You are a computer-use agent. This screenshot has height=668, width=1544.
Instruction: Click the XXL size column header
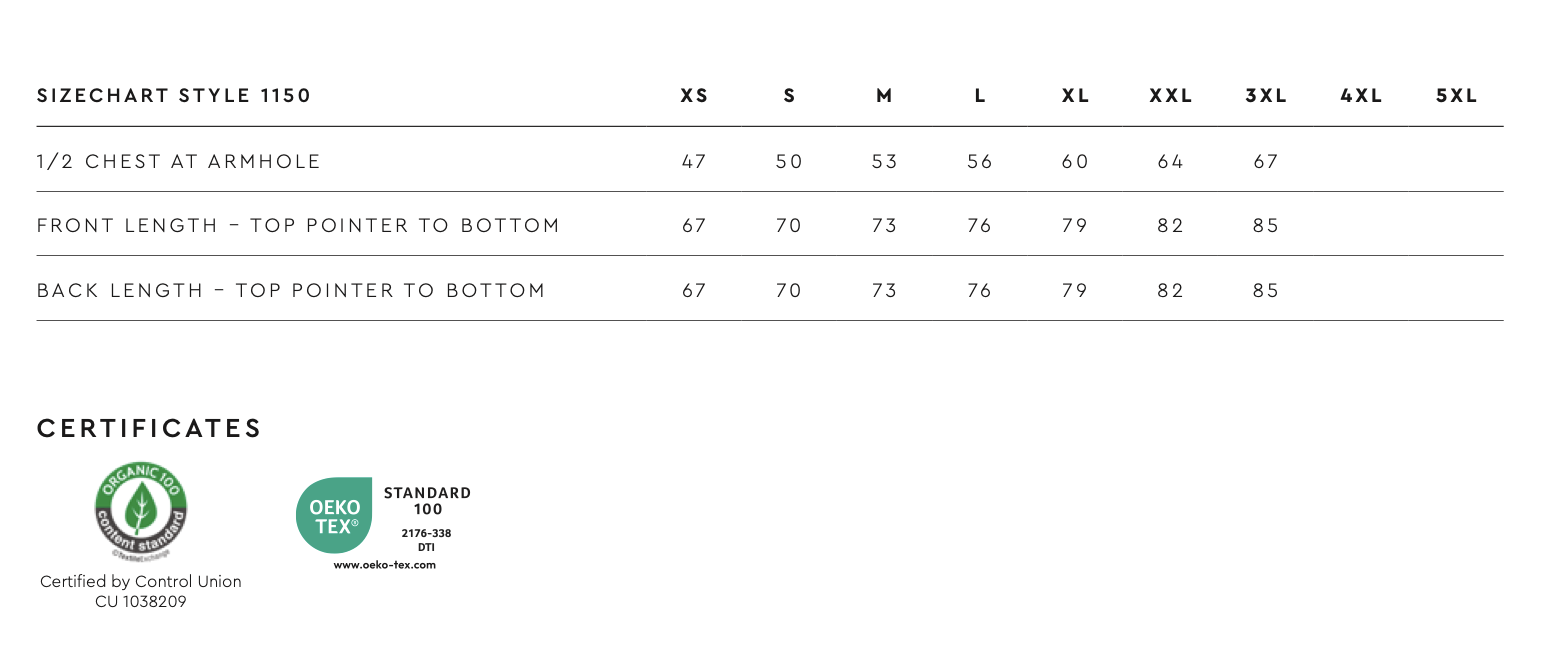pos(1171,96)
